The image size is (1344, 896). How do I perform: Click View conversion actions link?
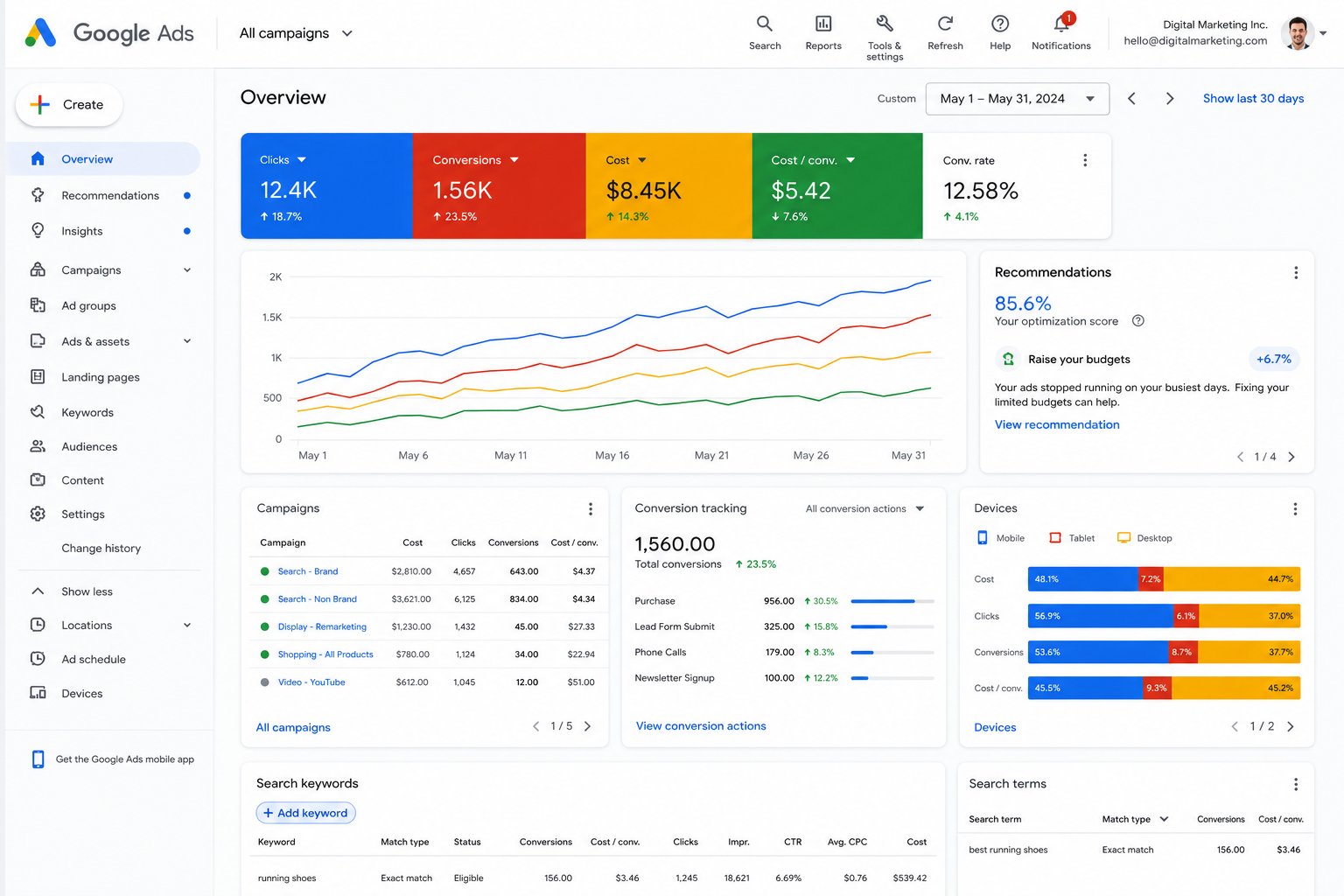point(701,726)
